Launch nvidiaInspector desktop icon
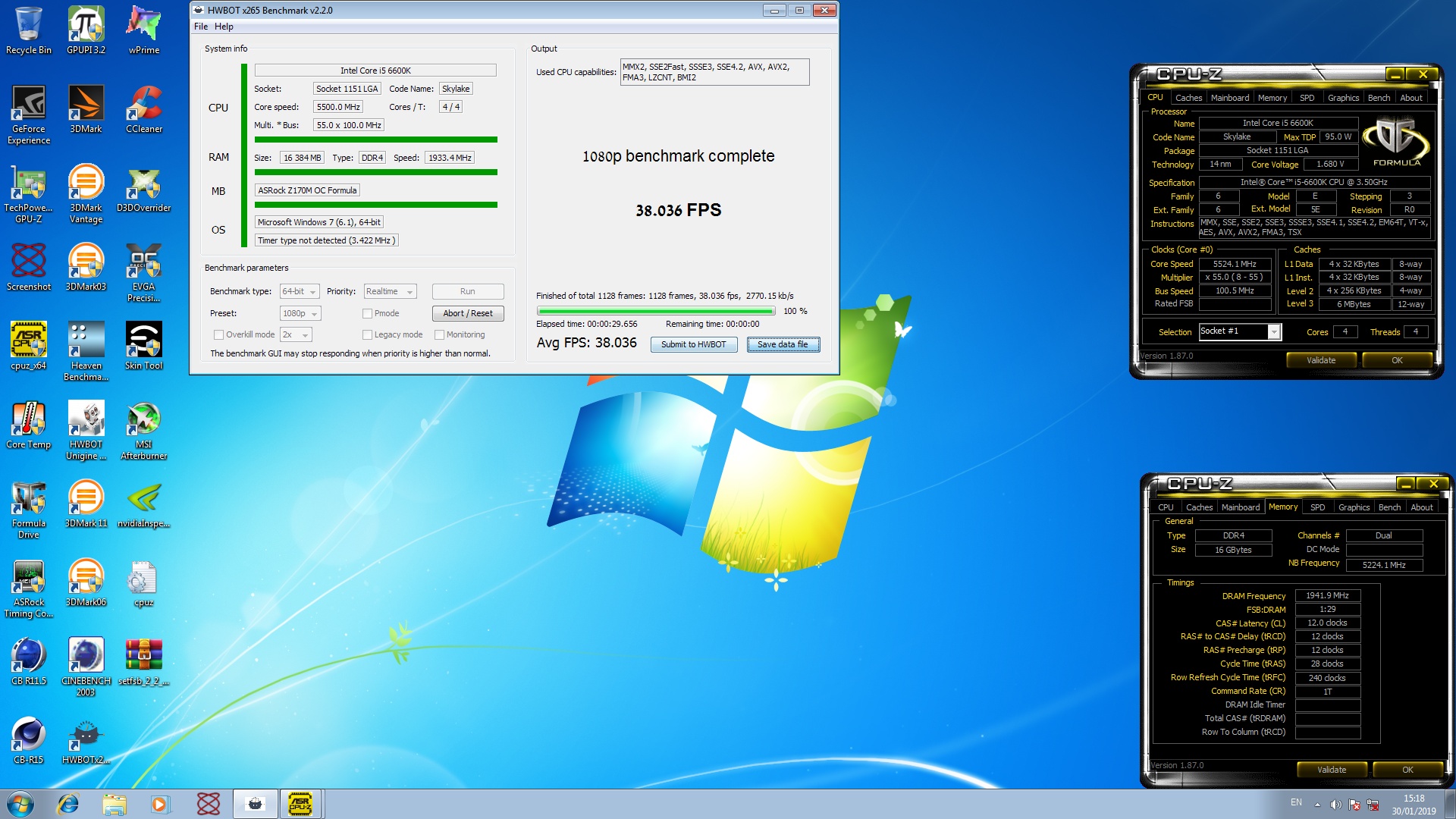This screenshot has height=819, width=1456. (144, 504)
